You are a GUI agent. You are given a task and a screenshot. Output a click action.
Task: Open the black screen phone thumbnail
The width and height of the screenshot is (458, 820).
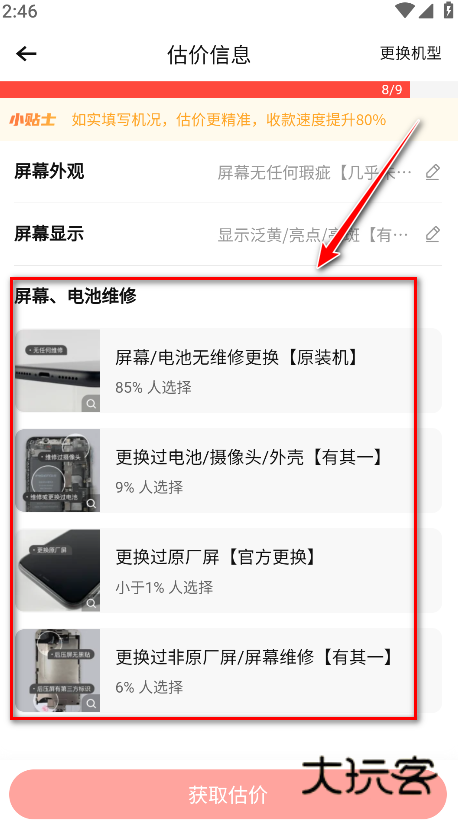click(58, 571)
